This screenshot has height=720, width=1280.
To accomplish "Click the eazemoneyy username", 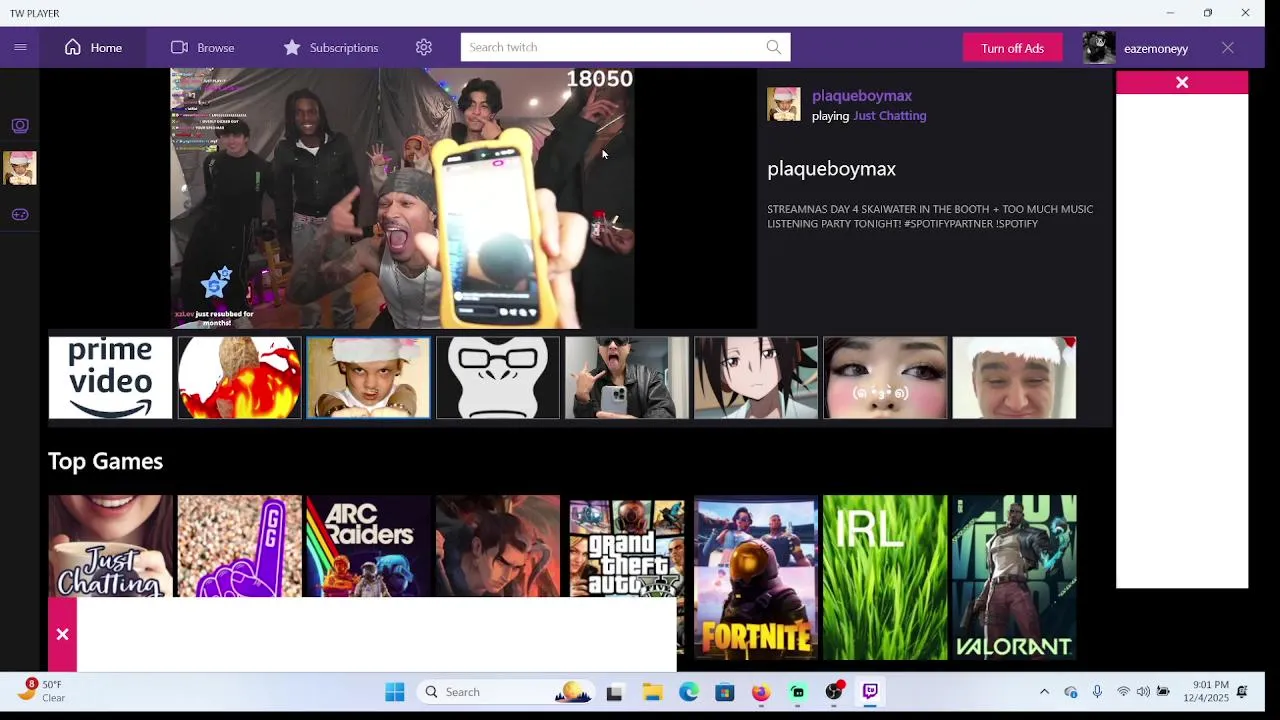I will pyautogui.click(x=1156, y=48).
